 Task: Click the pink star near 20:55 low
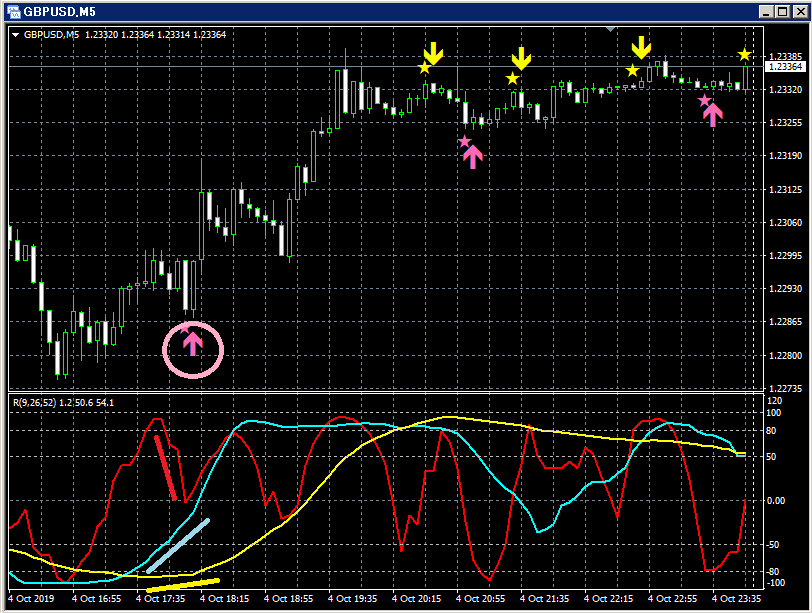pyautogui.click(x=465, y=141)
